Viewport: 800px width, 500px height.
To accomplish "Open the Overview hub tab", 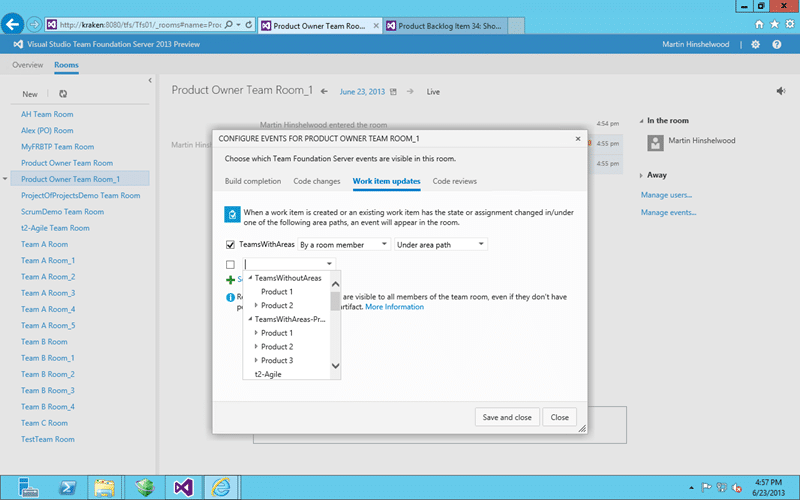I will point(28,65).
